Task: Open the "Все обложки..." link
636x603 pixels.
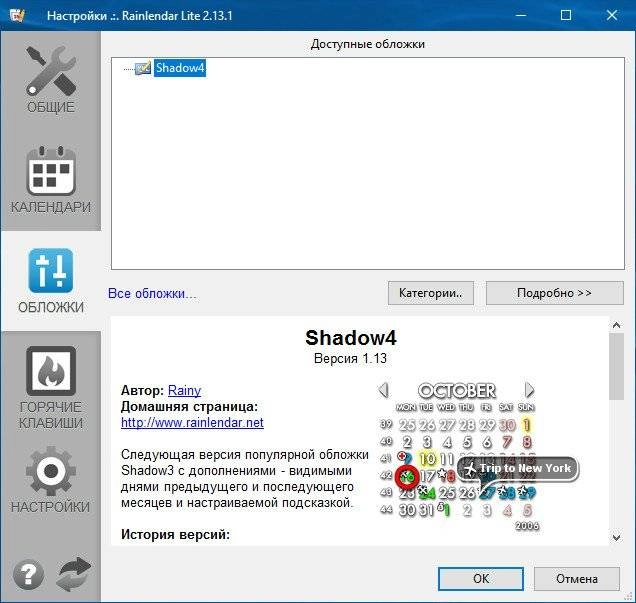Action: pos(152,293)
